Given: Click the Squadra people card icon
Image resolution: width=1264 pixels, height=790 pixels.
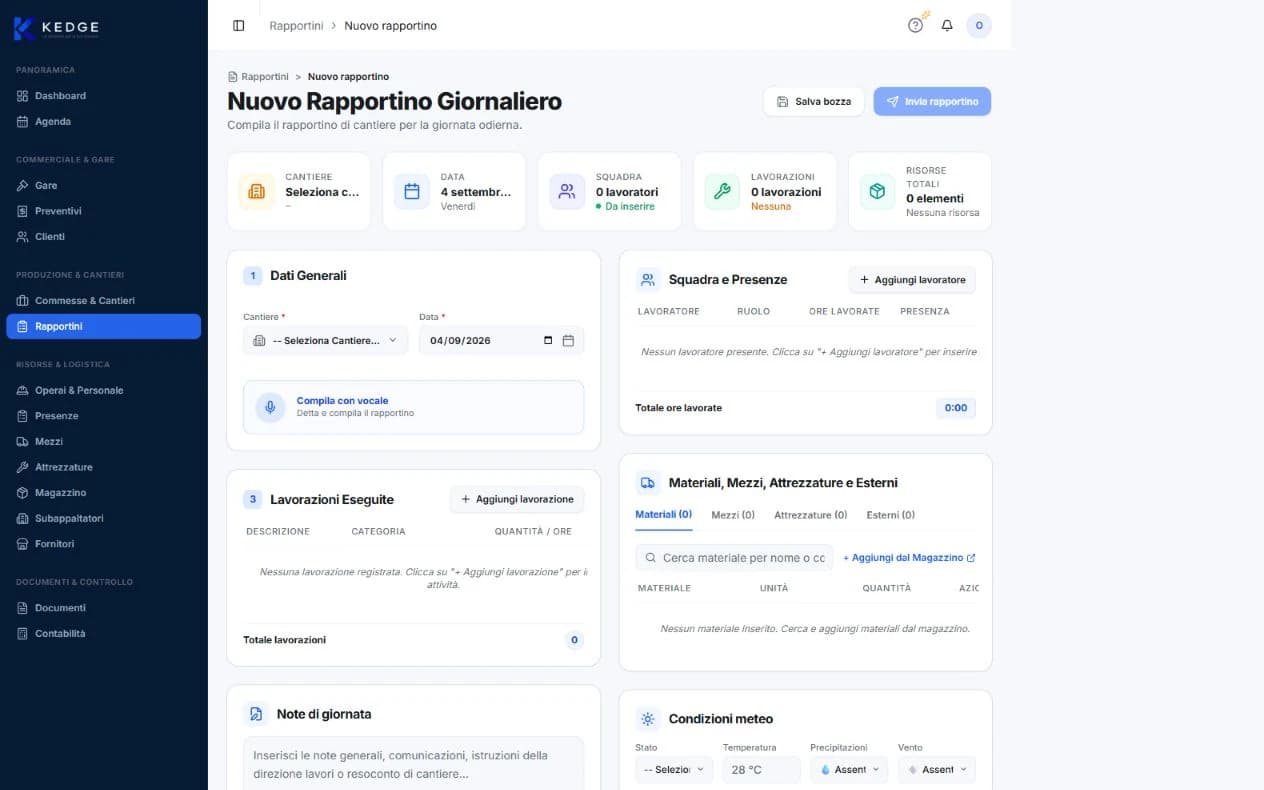Looking at the screenshot, I should (x=567, y=191).
